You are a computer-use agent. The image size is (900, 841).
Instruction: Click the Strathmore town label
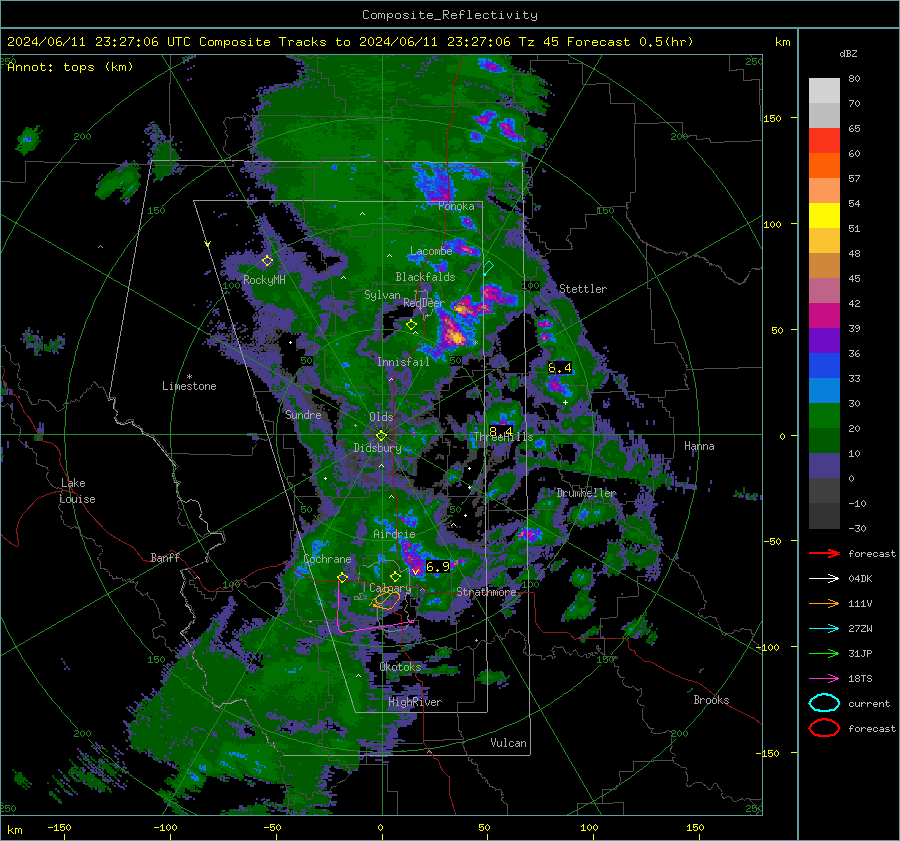[486, 592]
